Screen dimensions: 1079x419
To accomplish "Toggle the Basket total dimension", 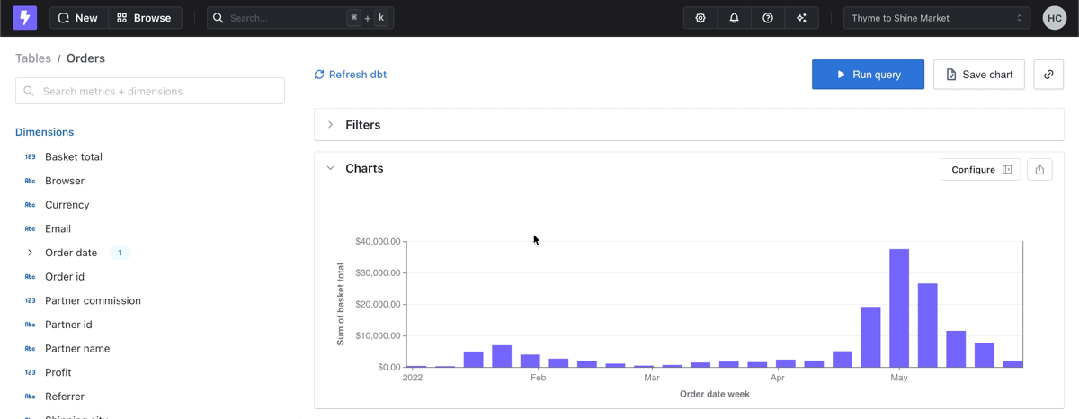I will (x=73, y=157).
